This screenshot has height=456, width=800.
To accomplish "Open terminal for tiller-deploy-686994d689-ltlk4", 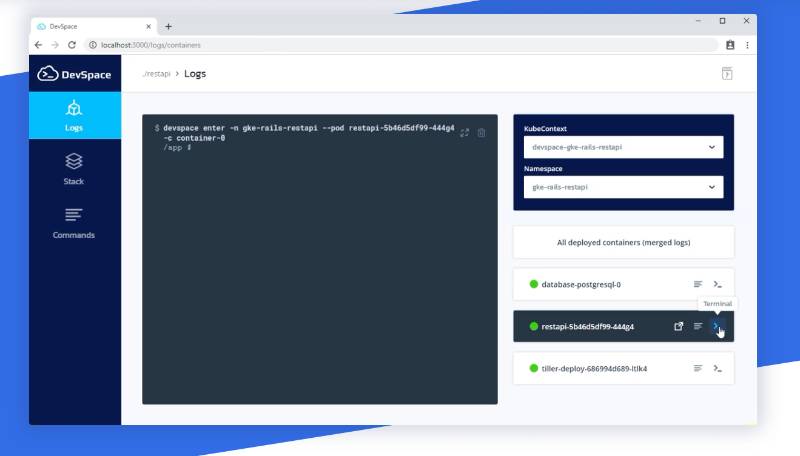I will click(717, 368).
